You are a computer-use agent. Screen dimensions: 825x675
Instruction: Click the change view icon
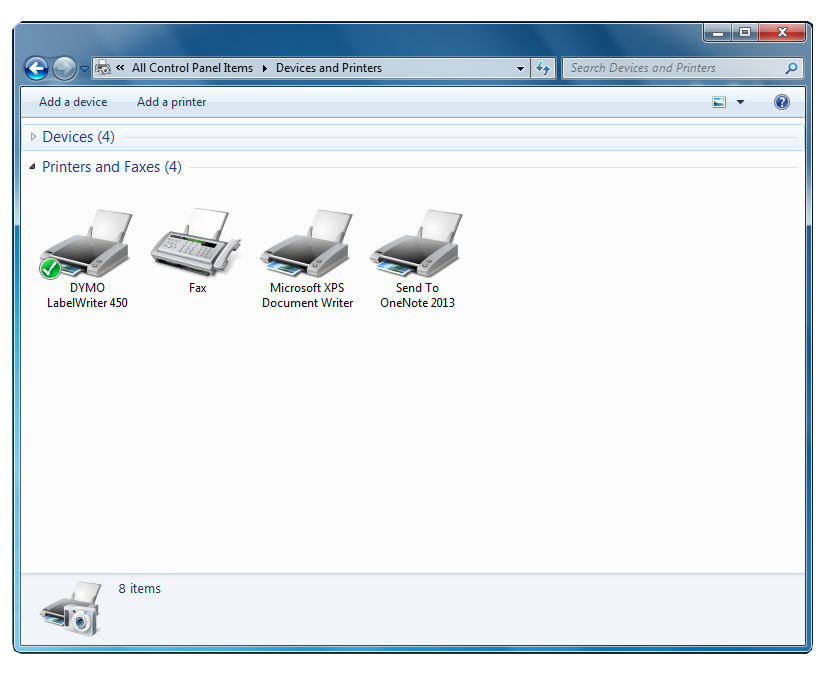click(719, 102)
